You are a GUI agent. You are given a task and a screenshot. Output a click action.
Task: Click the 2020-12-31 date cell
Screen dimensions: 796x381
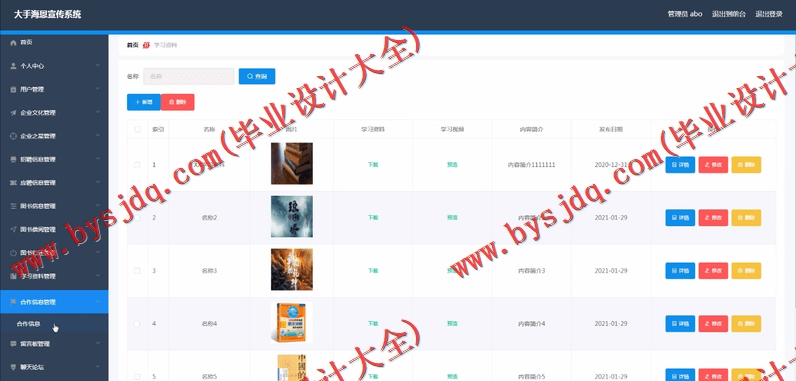[x=611, y=165]
